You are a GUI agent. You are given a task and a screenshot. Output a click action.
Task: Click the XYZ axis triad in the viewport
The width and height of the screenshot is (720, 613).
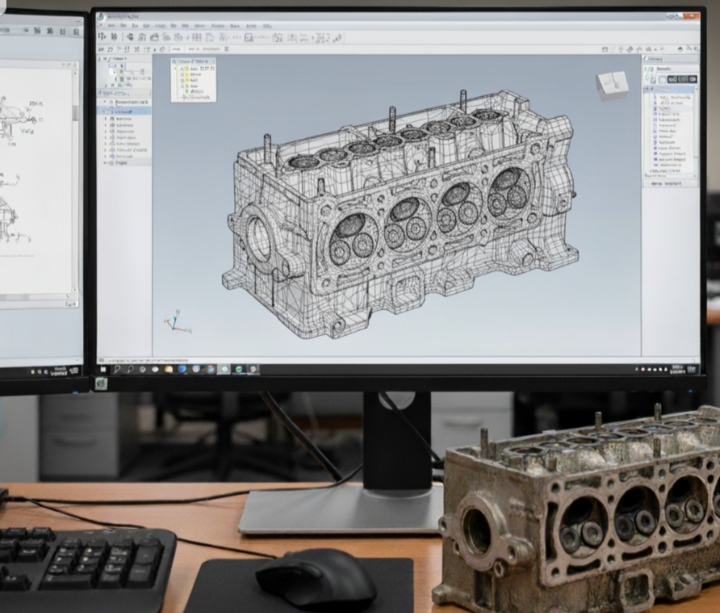pos(176,322)
